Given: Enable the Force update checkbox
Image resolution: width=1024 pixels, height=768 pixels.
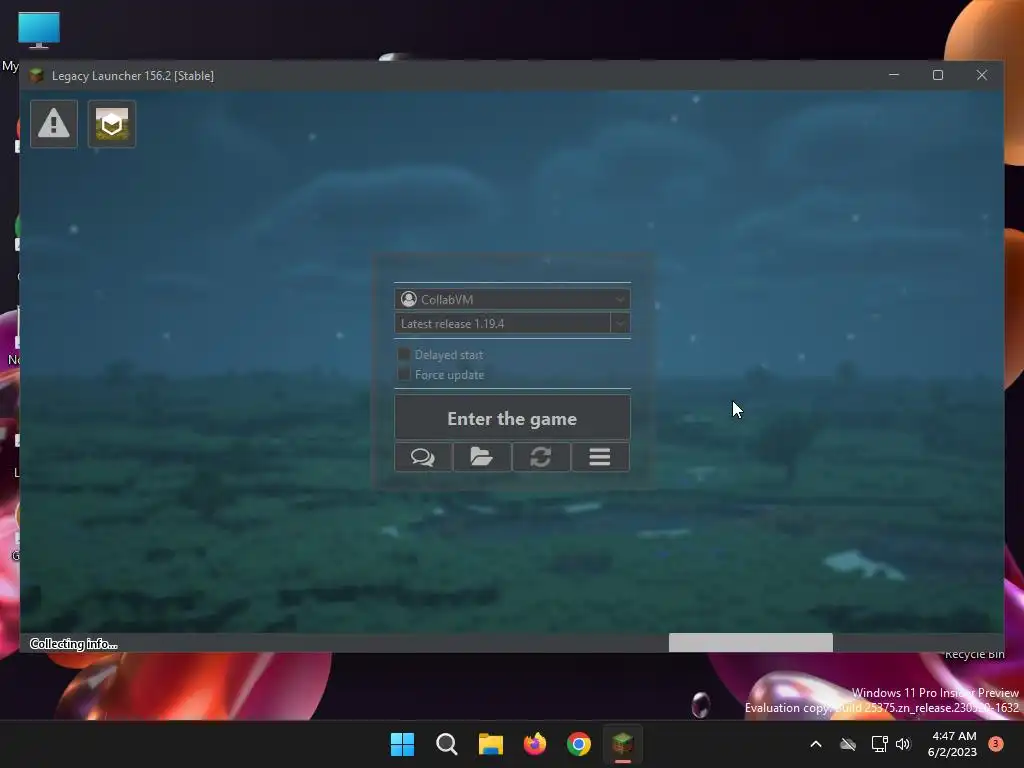Looking at the screenshot, I should point(404,374).
